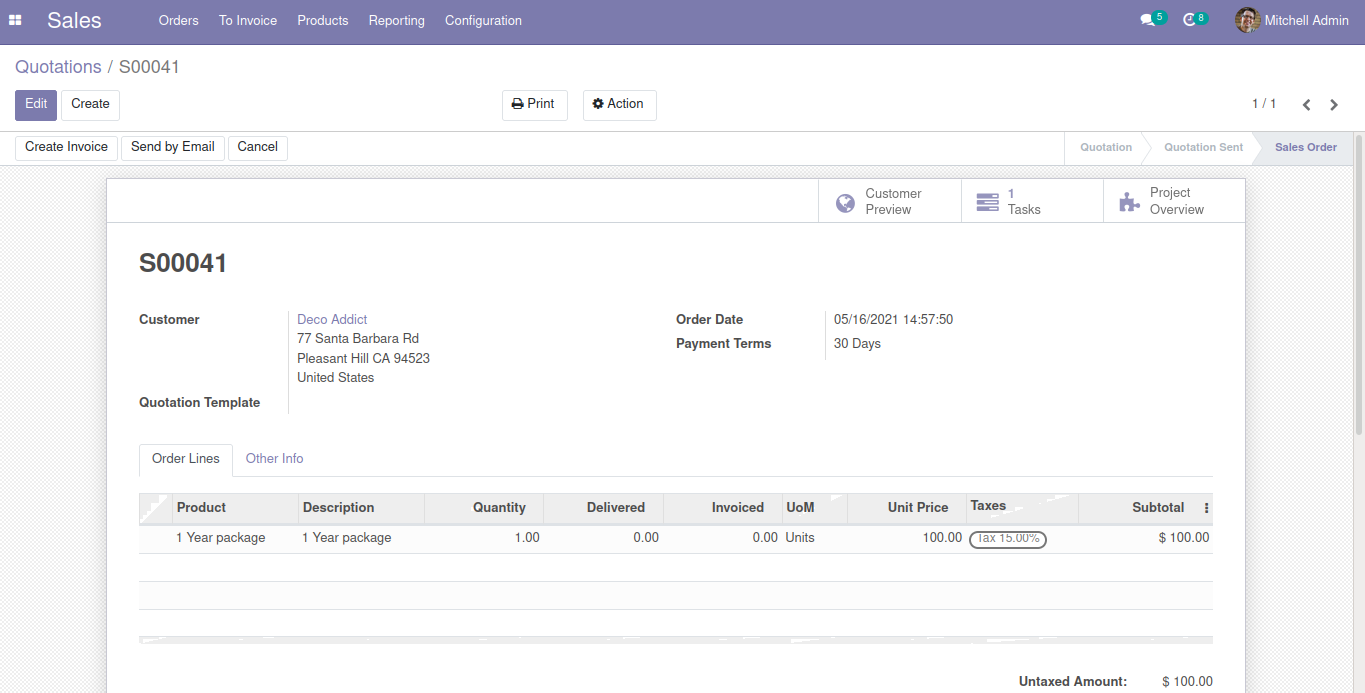Expand the Print dropdown
This screenshot has height=693, width=1365.
point(534,104)
